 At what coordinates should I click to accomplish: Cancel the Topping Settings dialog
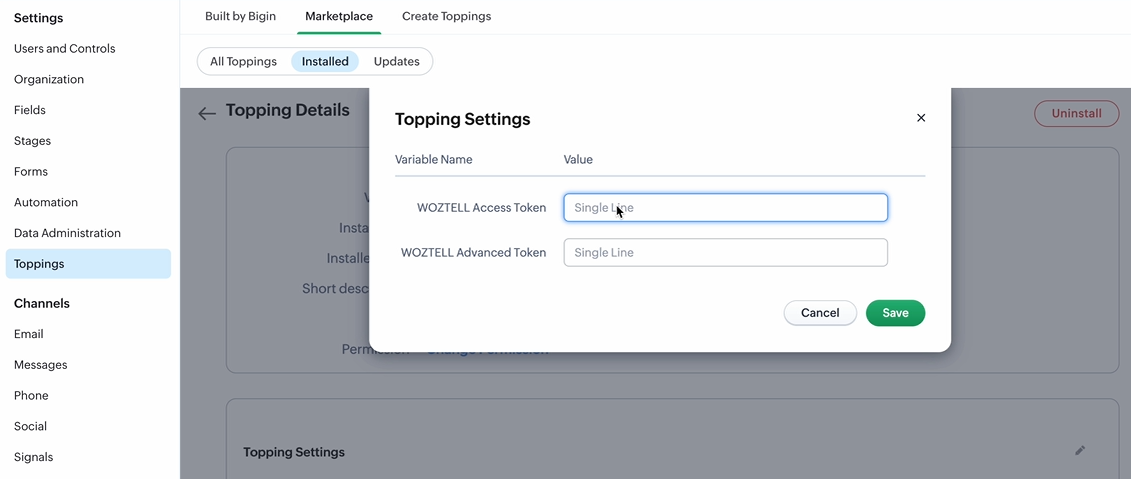click(x=820, y=313)
